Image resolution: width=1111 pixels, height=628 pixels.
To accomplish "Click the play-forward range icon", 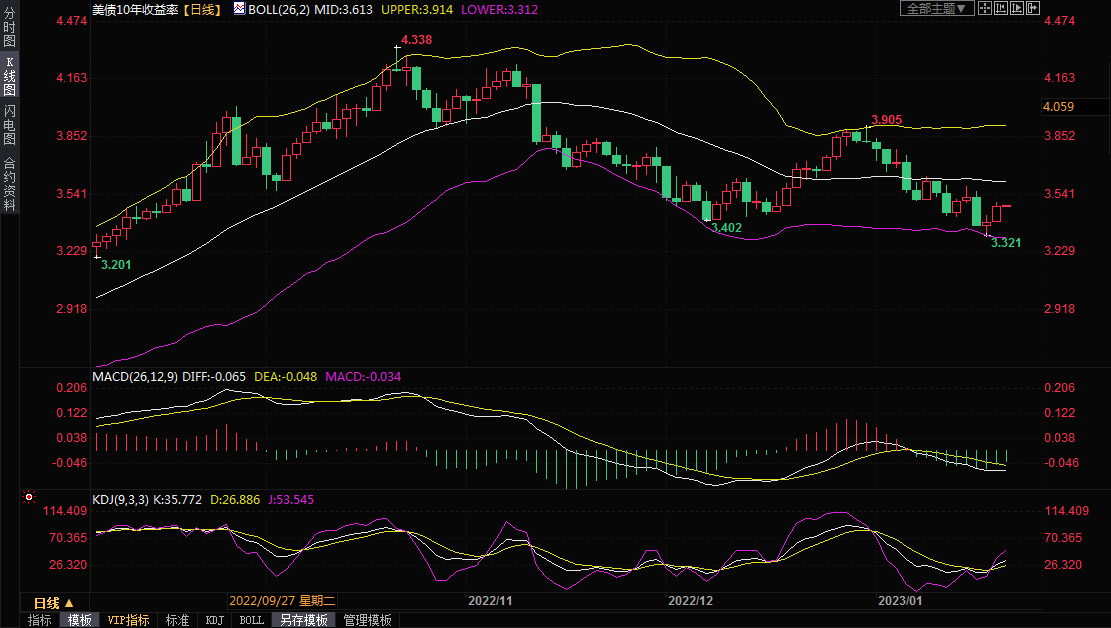I will pyautogui.click(x=1018, y=8).
